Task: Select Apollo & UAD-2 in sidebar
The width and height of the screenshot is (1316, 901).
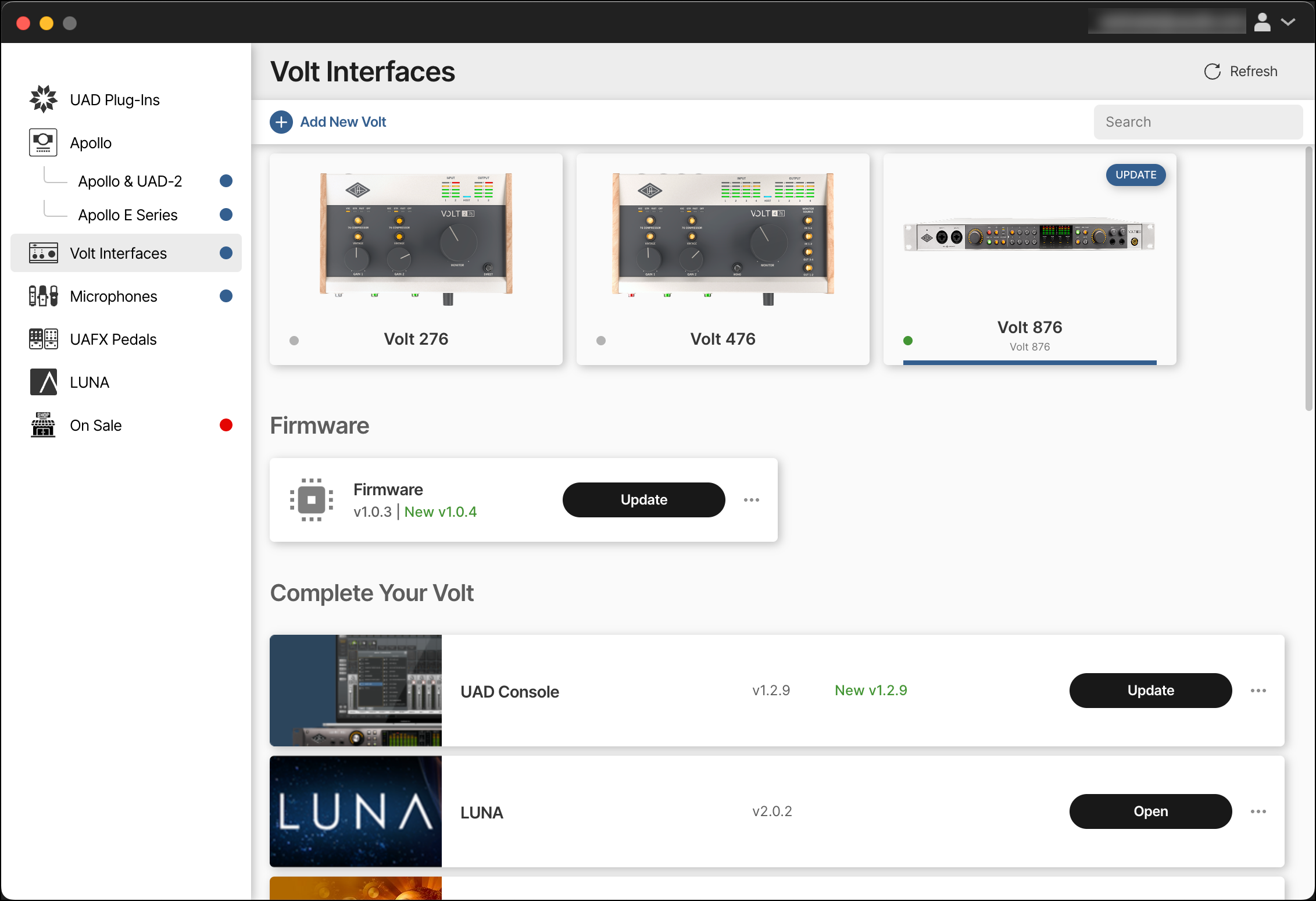Action: coord(130,181)
